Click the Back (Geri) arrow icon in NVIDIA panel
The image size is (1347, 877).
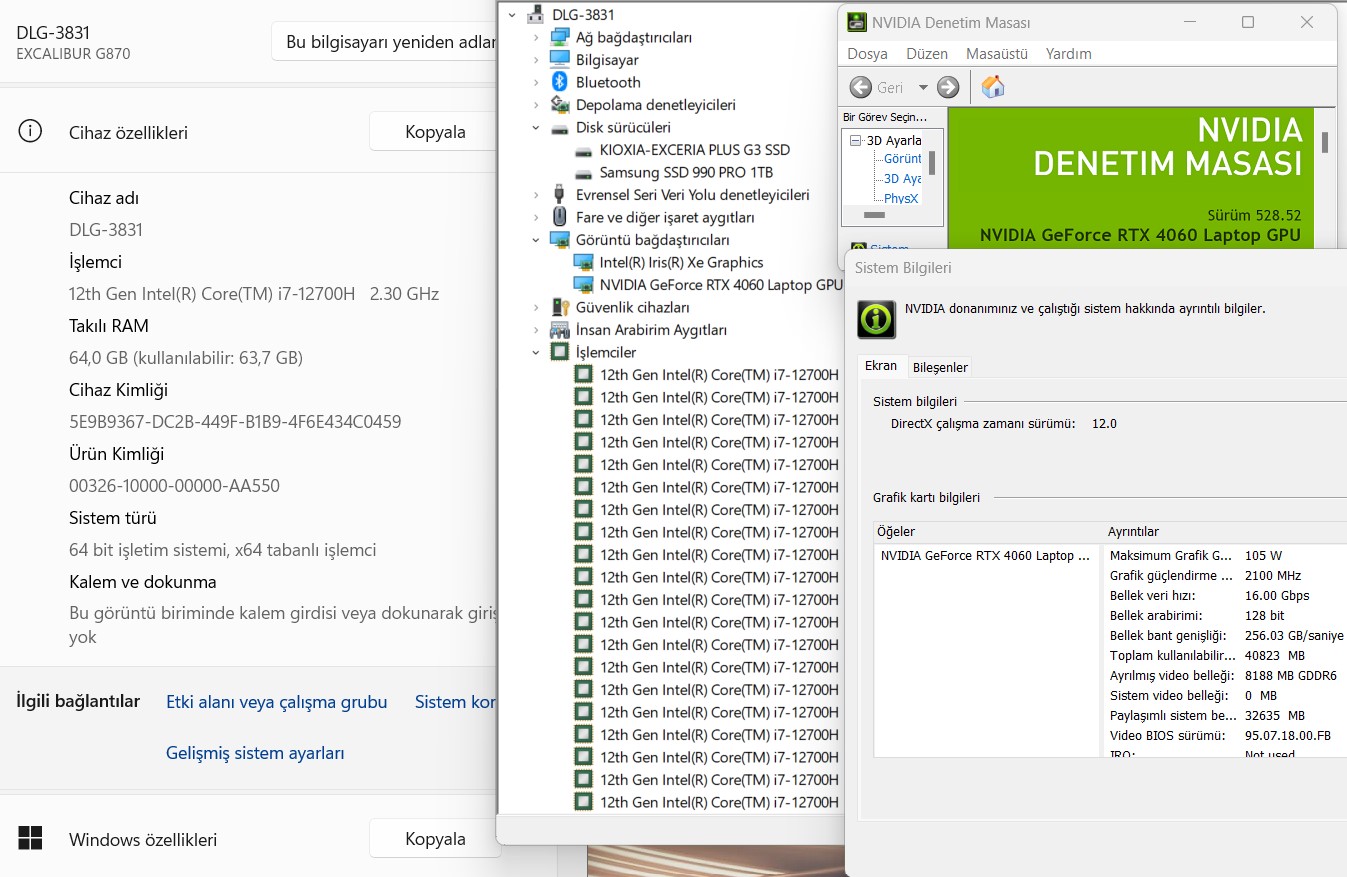pos(860,87)
